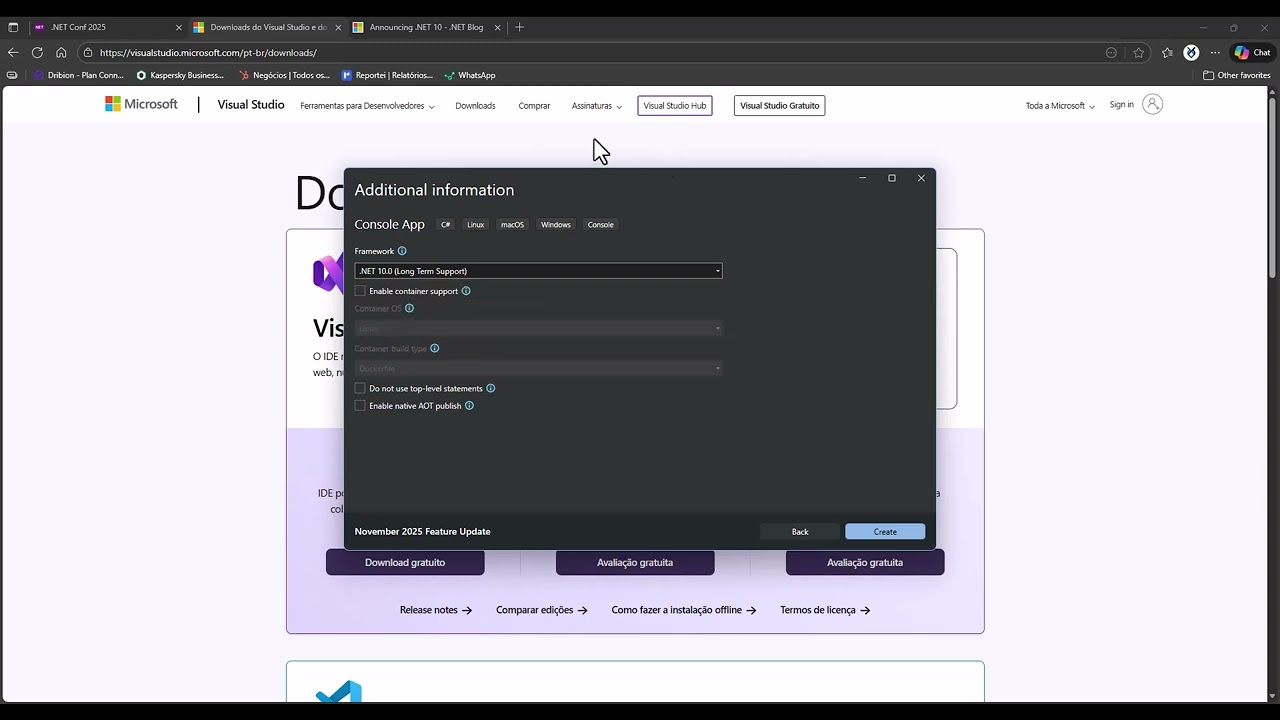Open tab actions menu icon

(13, 27)
